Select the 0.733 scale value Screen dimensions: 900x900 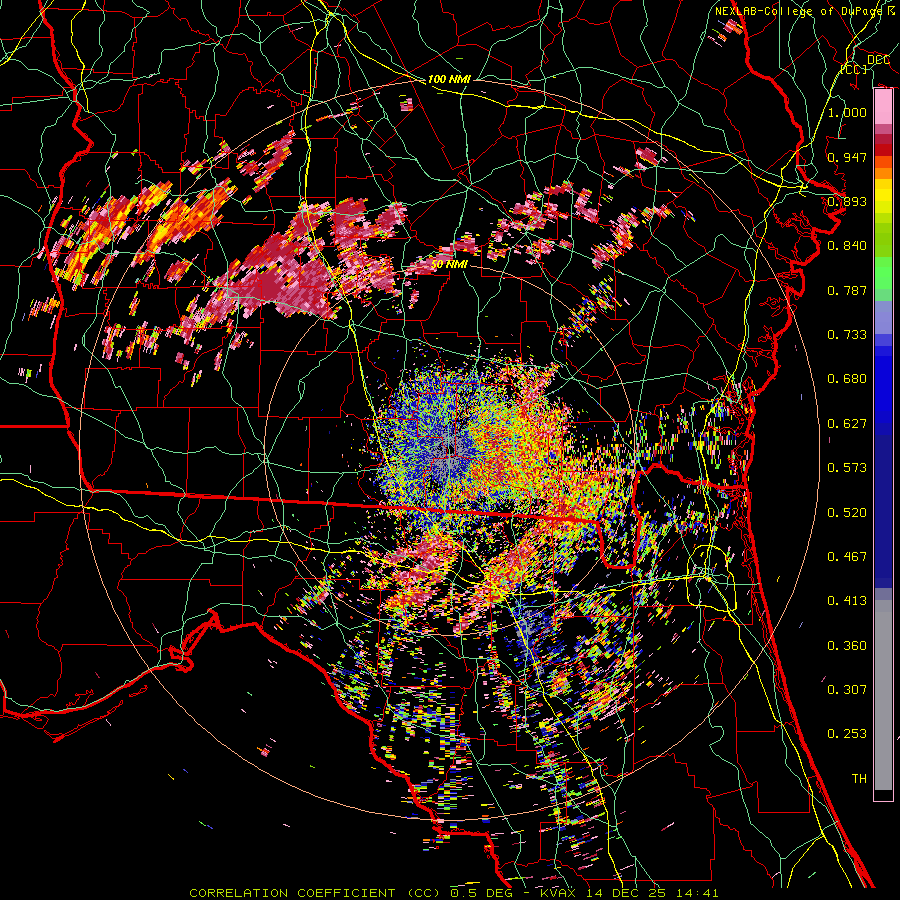pos(847,335)
